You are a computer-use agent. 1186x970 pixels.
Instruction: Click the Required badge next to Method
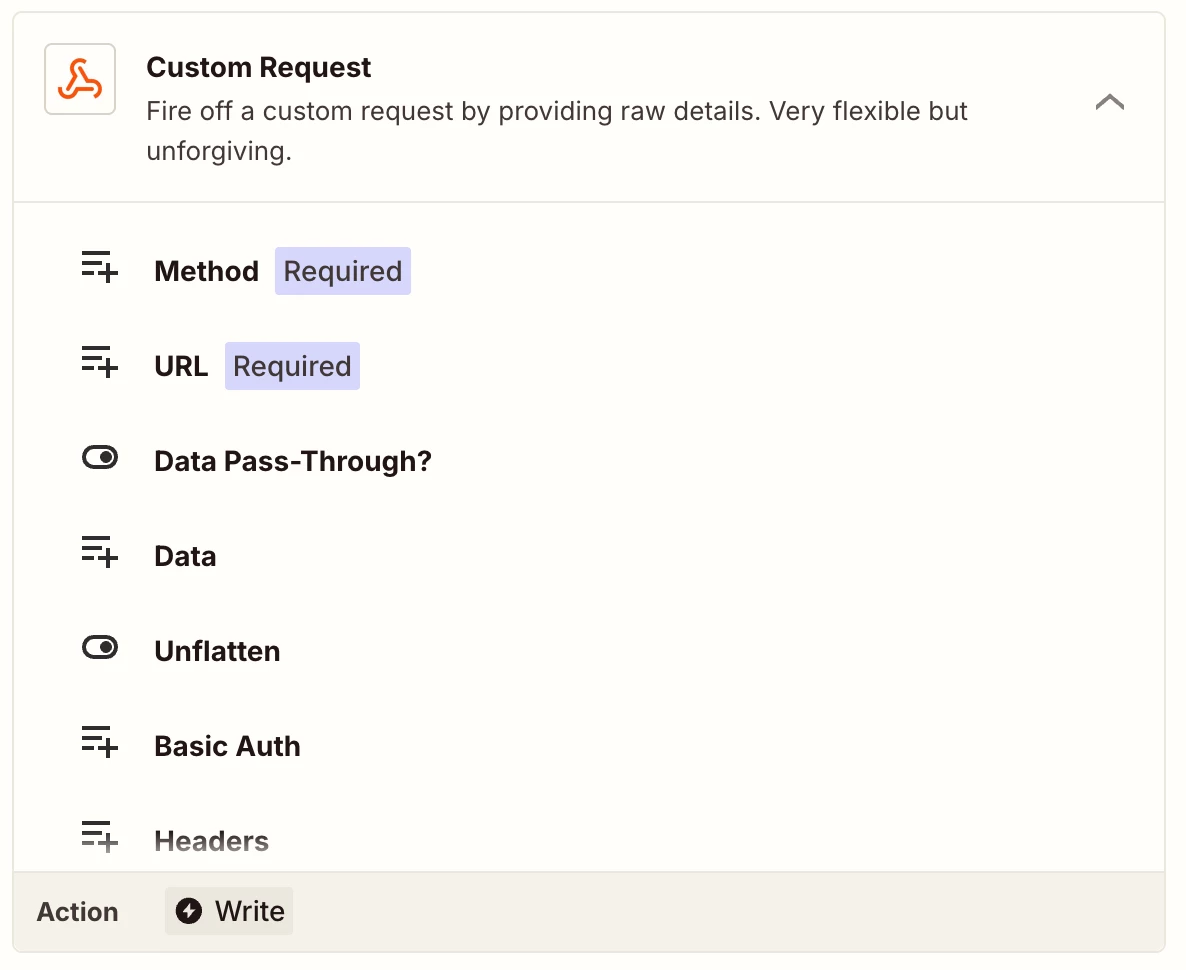tap(343, 271)
